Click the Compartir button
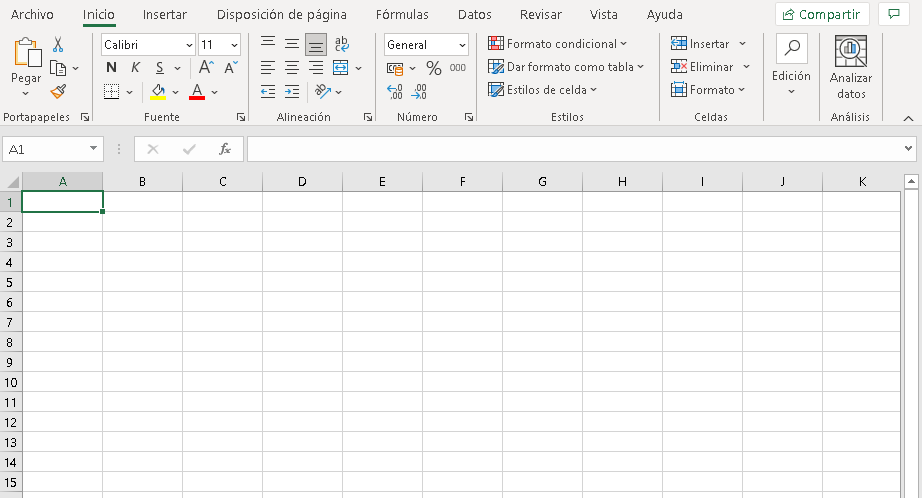The image size is (922, 498). (x=822, y=14)
